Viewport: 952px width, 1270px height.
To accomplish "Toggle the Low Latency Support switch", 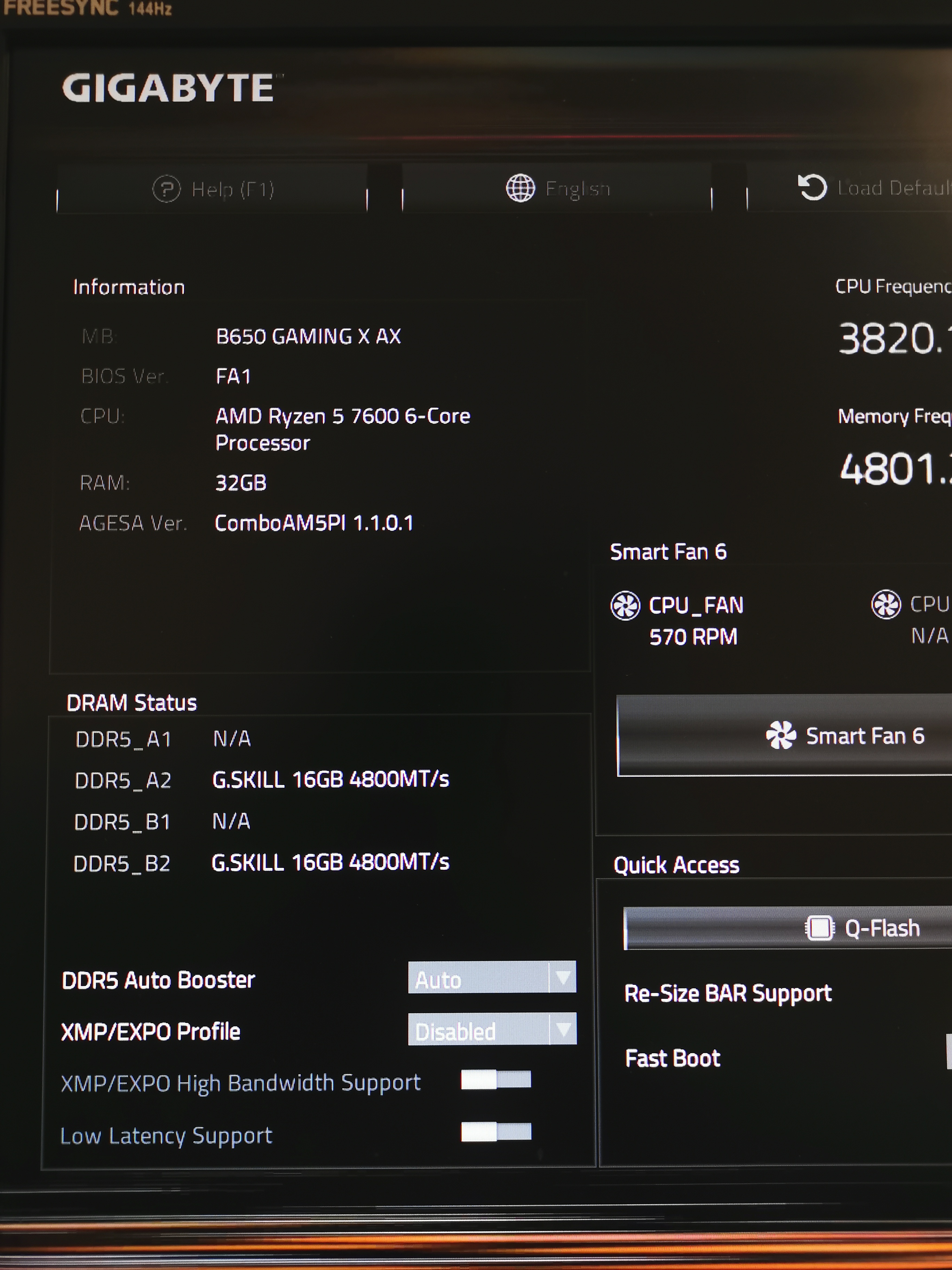I will (496, 1132).
